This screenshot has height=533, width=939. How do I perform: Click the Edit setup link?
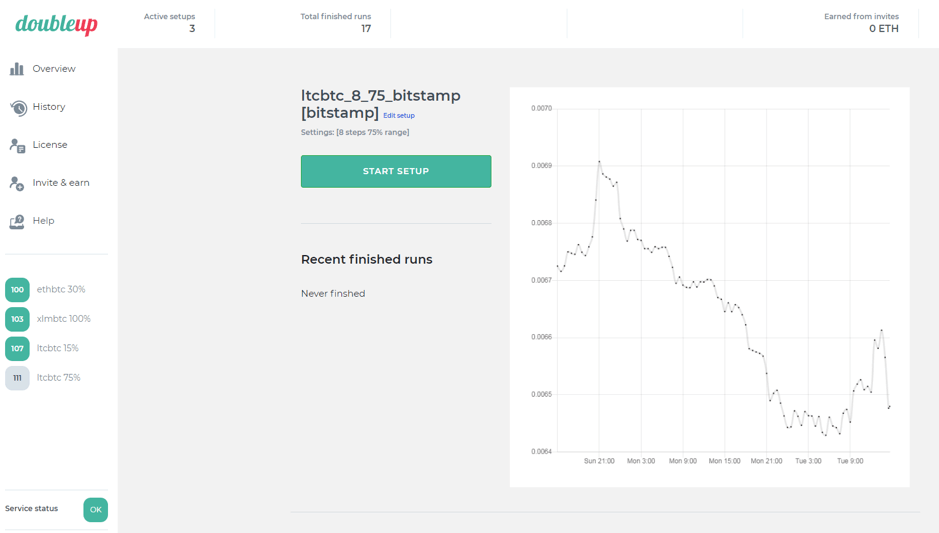[x=399, y=116]
